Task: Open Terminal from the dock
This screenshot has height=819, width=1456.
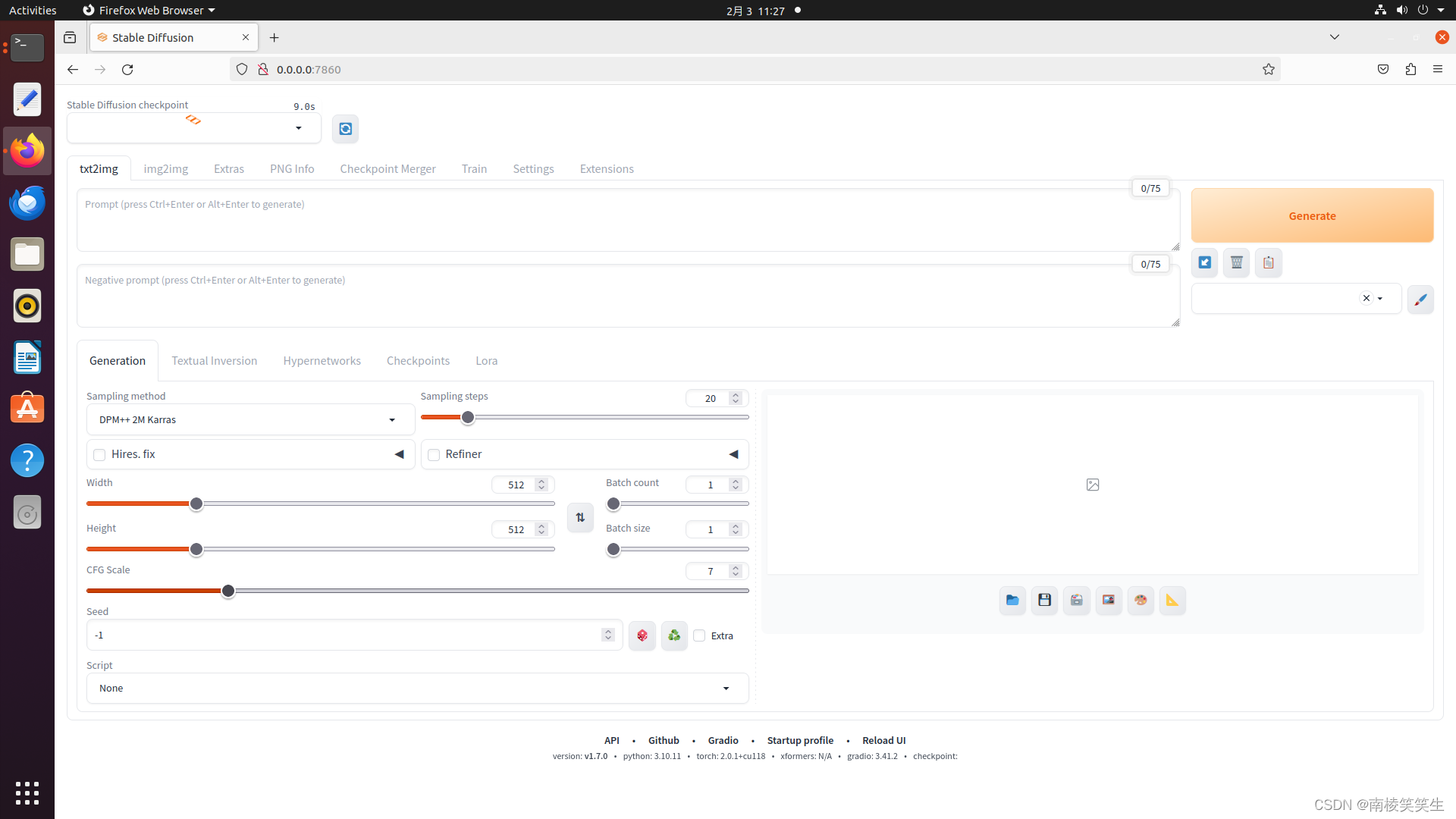Action: (27, 48)
